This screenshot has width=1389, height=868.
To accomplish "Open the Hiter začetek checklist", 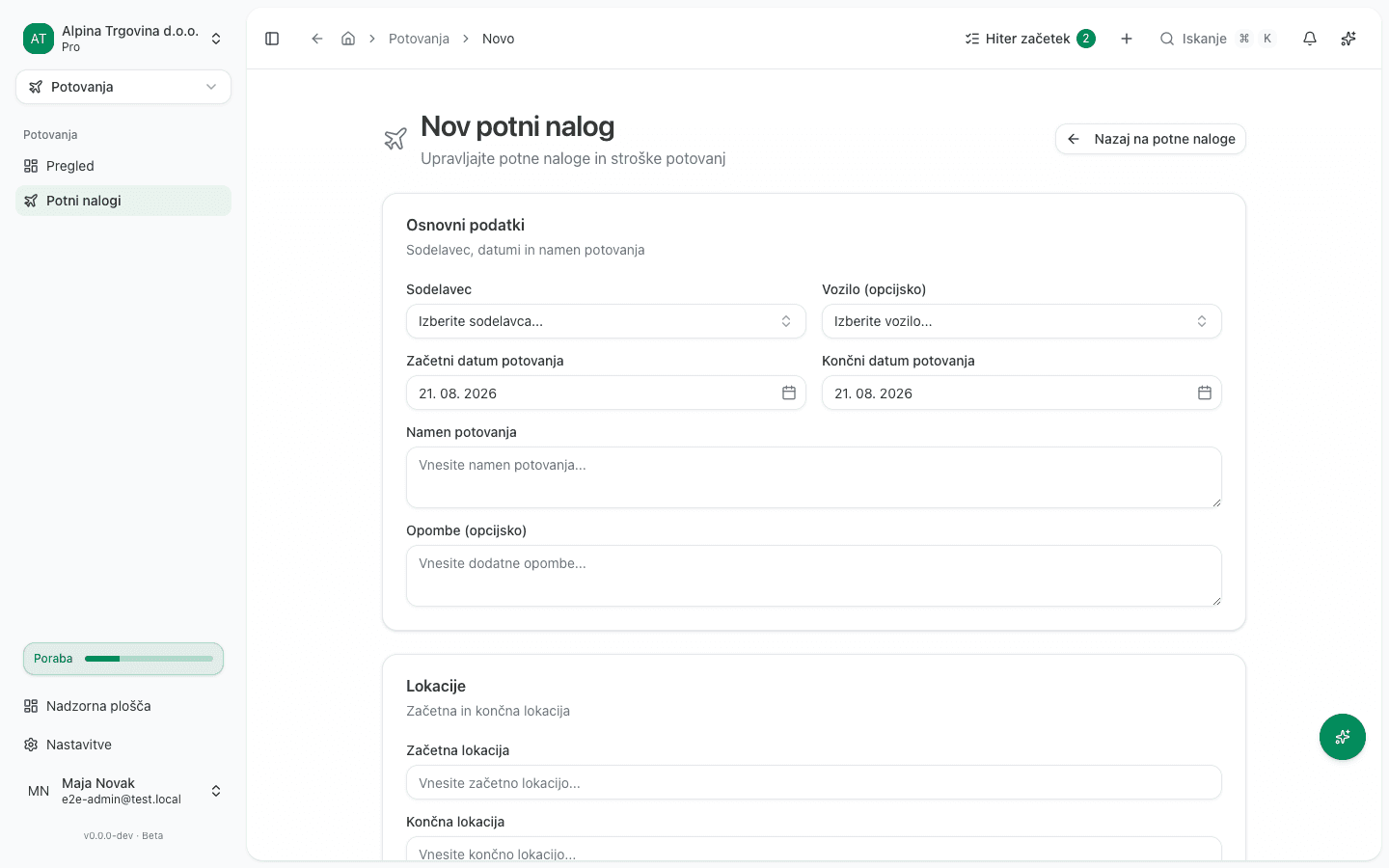I will [x=1030, y=39].
